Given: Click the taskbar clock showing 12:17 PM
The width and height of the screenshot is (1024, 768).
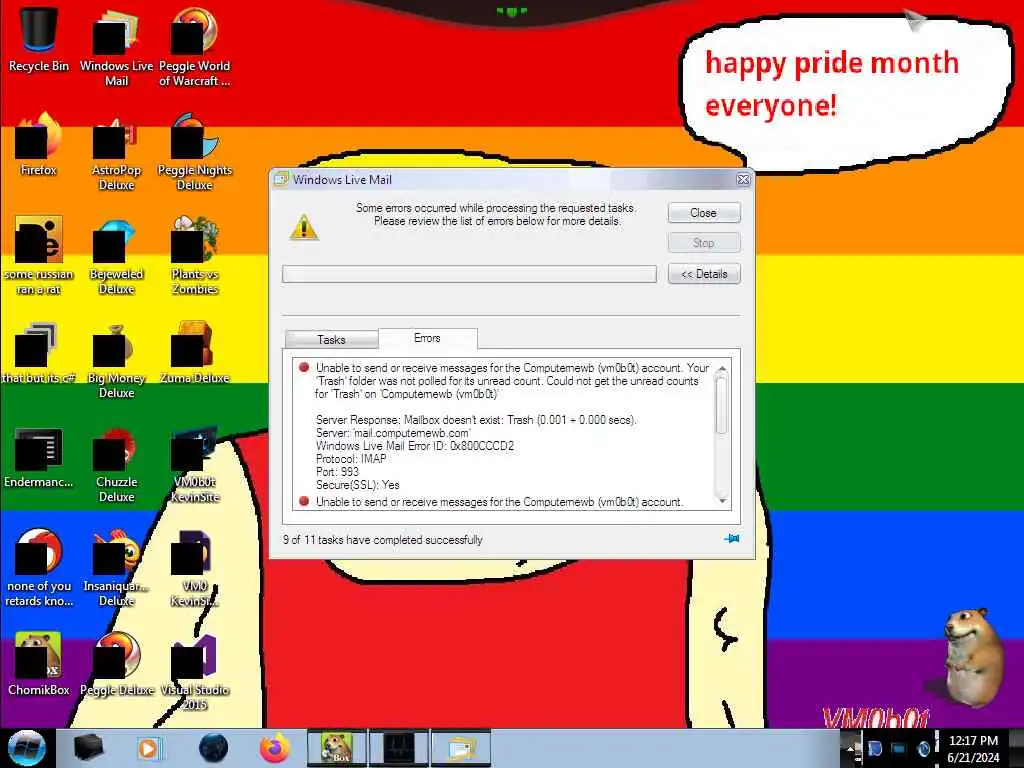Looking at the screenshot, I should click(x=973, y=748).
